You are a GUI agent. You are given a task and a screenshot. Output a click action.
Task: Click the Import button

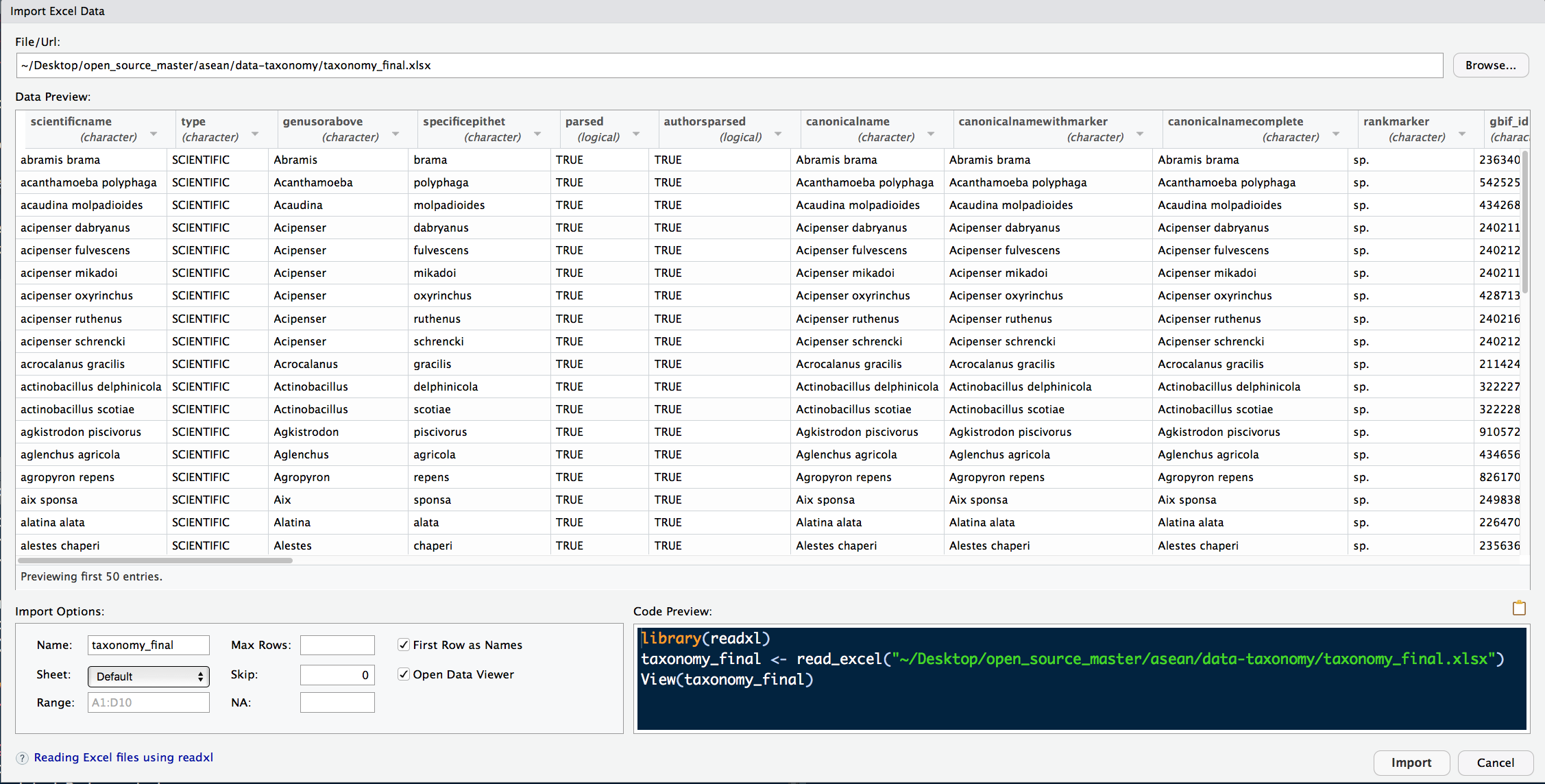click(x=1411, y=763)
